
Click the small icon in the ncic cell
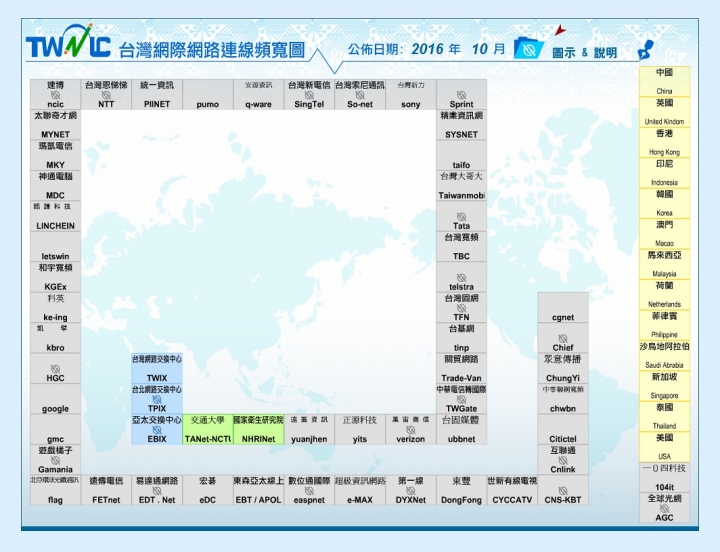click(x=56, y=95)
